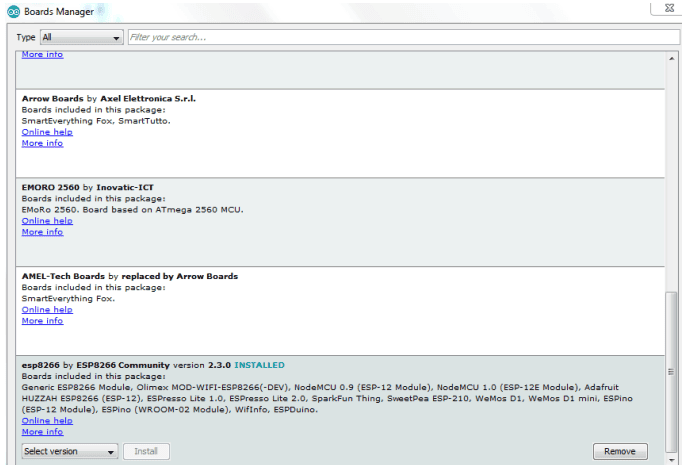Open Online help for esp8266 package

[x=47, y=421]
